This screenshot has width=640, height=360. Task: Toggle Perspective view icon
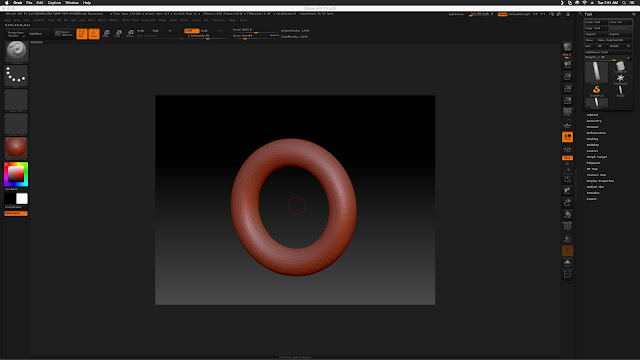[x=567, y=112]
